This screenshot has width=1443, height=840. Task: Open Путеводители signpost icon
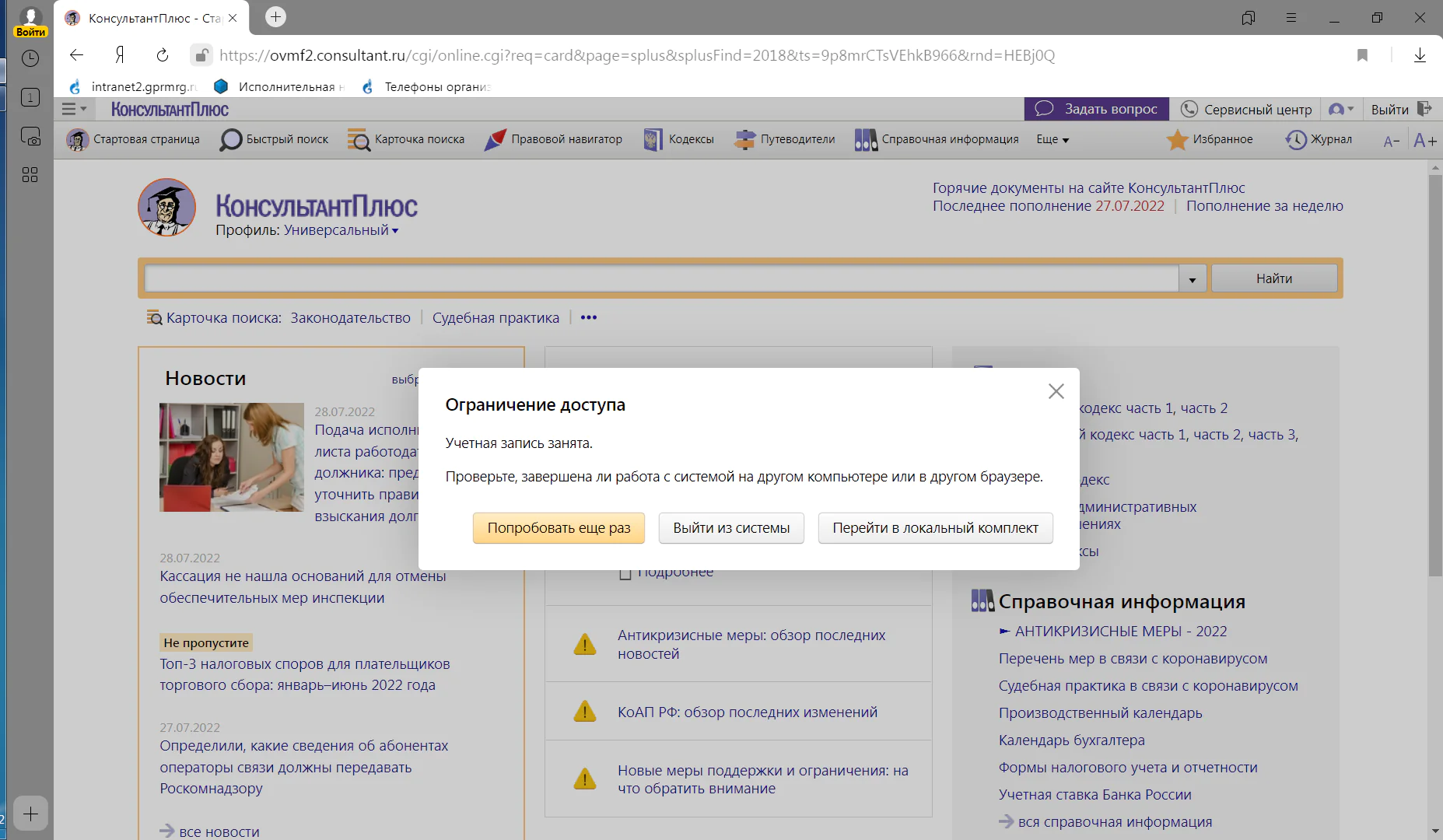pos(745,140)
